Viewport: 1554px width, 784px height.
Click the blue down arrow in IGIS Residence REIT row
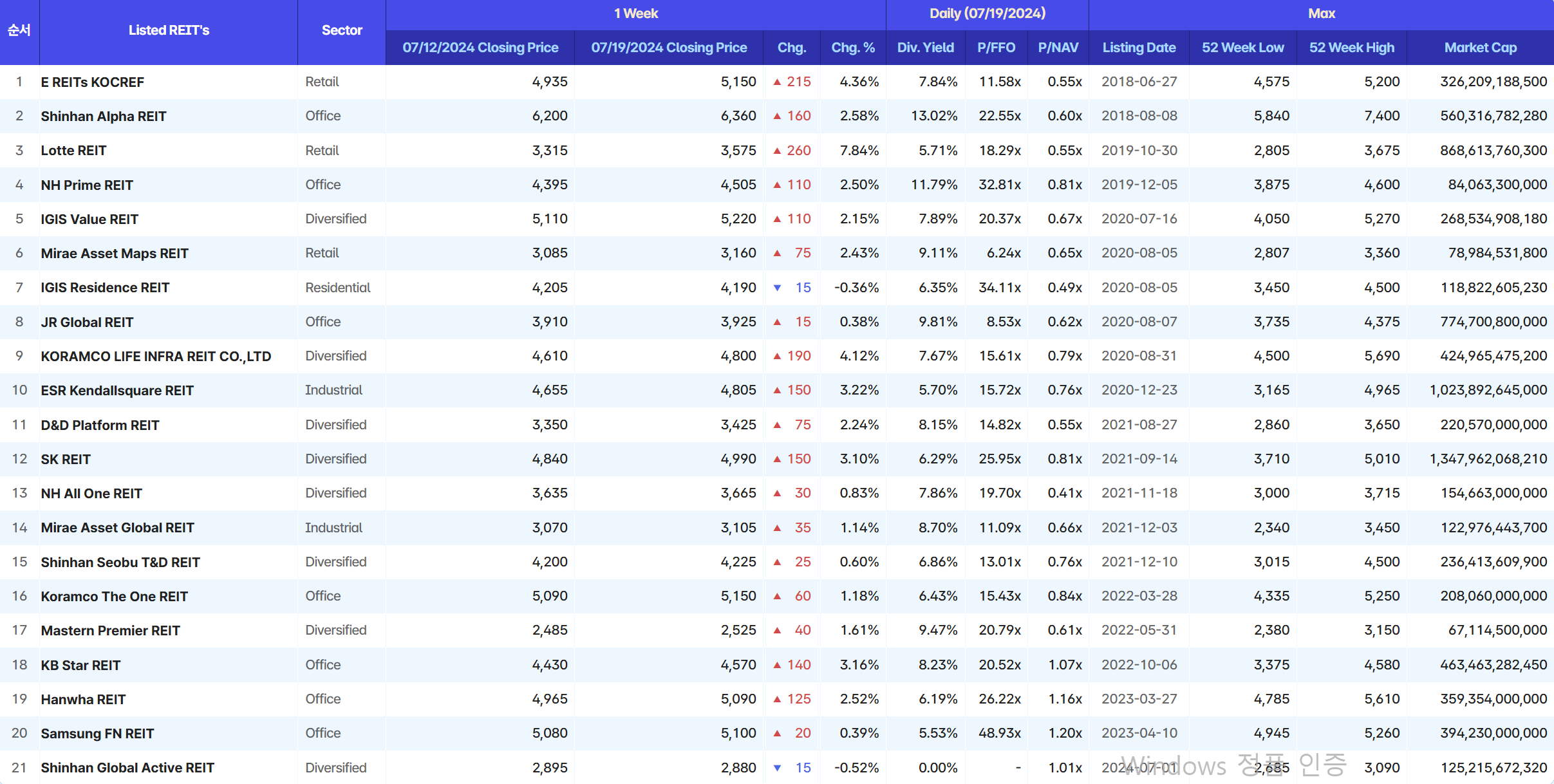click(777, 288)
